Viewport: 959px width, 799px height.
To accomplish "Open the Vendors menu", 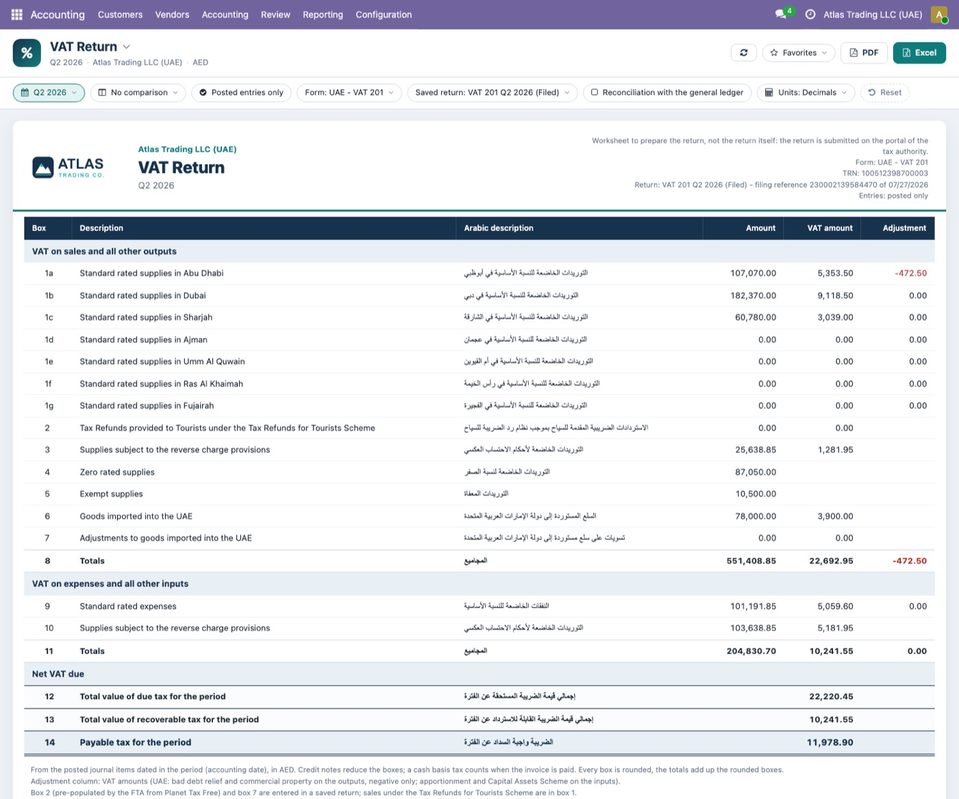I will (172, 14).
